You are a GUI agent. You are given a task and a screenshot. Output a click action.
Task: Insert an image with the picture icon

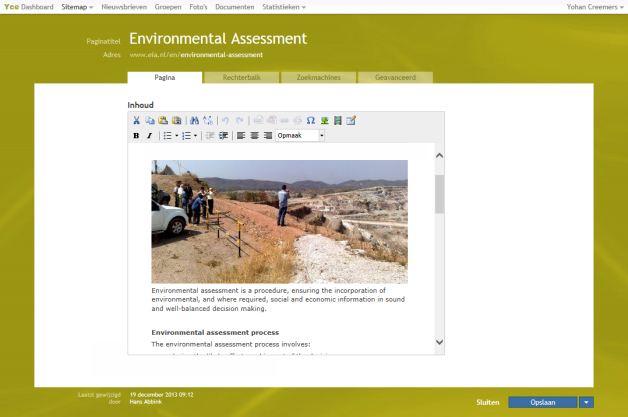[324, 121]
